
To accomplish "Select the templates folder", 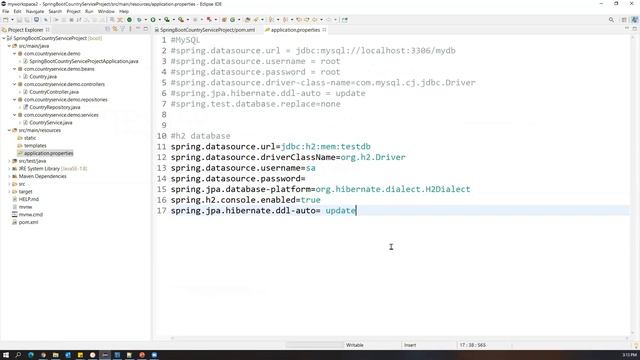I will pos(35,146).
